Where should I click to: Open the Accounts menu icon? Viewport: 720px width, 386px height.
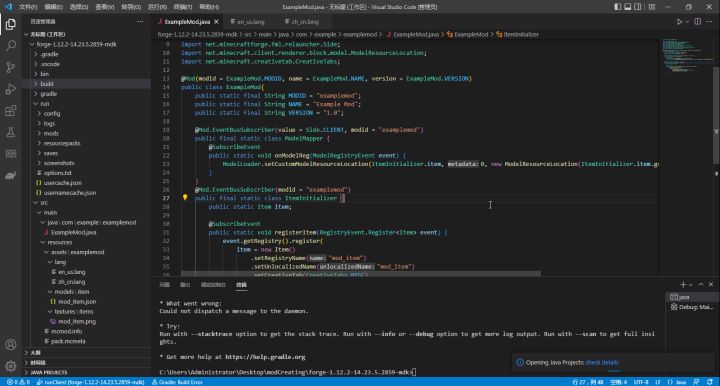pyautogui.click(x=11, y=345)
